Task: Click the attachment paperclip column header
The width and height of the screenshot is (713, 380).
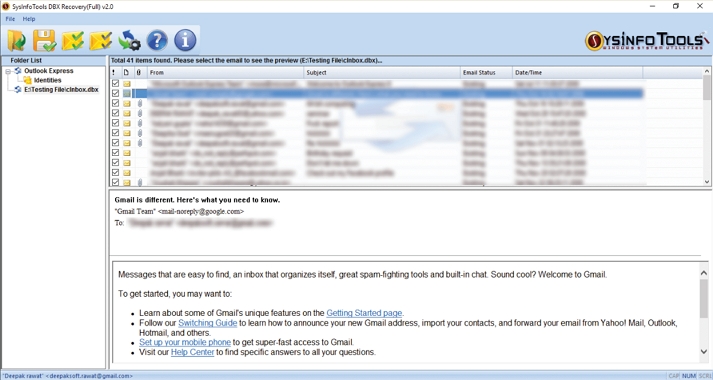Action: pyautogui.click(x=139, y=72)
